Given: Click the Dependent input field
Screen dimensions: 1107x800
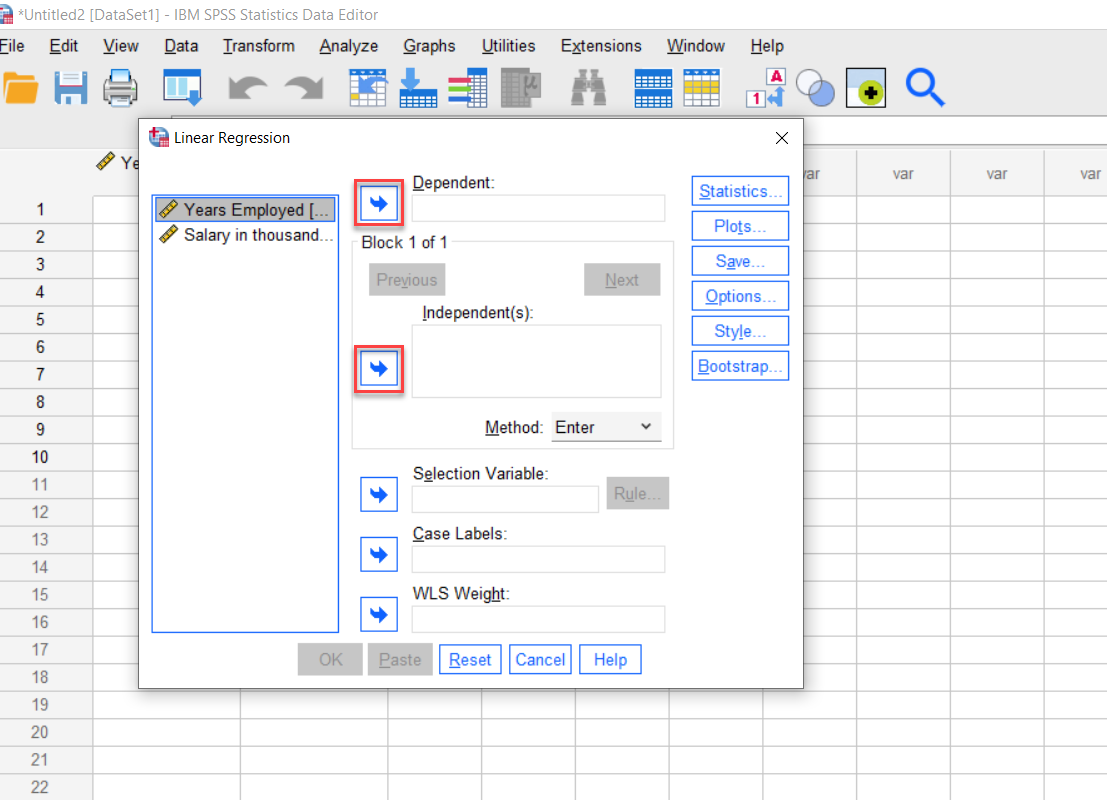Looking at the screenshot, I should (x=538, y=208).
